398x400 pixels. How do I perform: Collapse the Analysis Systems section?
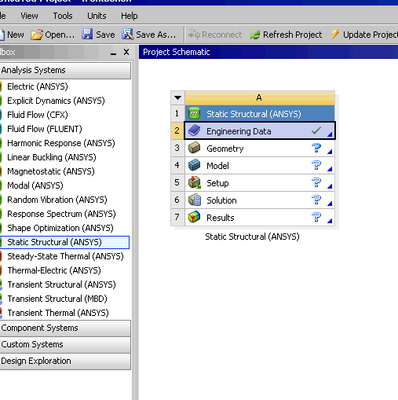coord(65,70)
